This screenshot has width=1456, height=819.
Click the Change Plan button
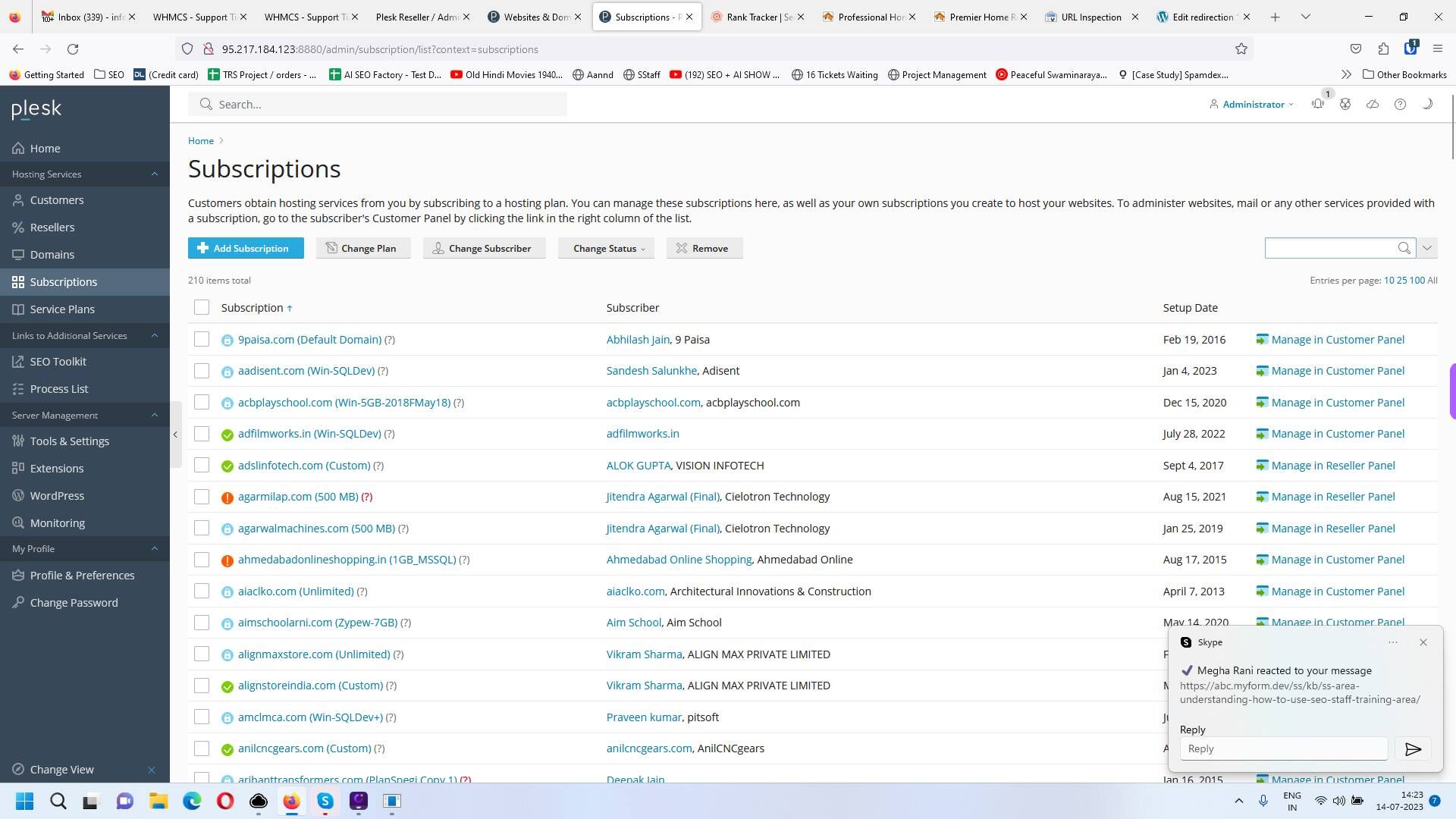click(x=363, y=248)
